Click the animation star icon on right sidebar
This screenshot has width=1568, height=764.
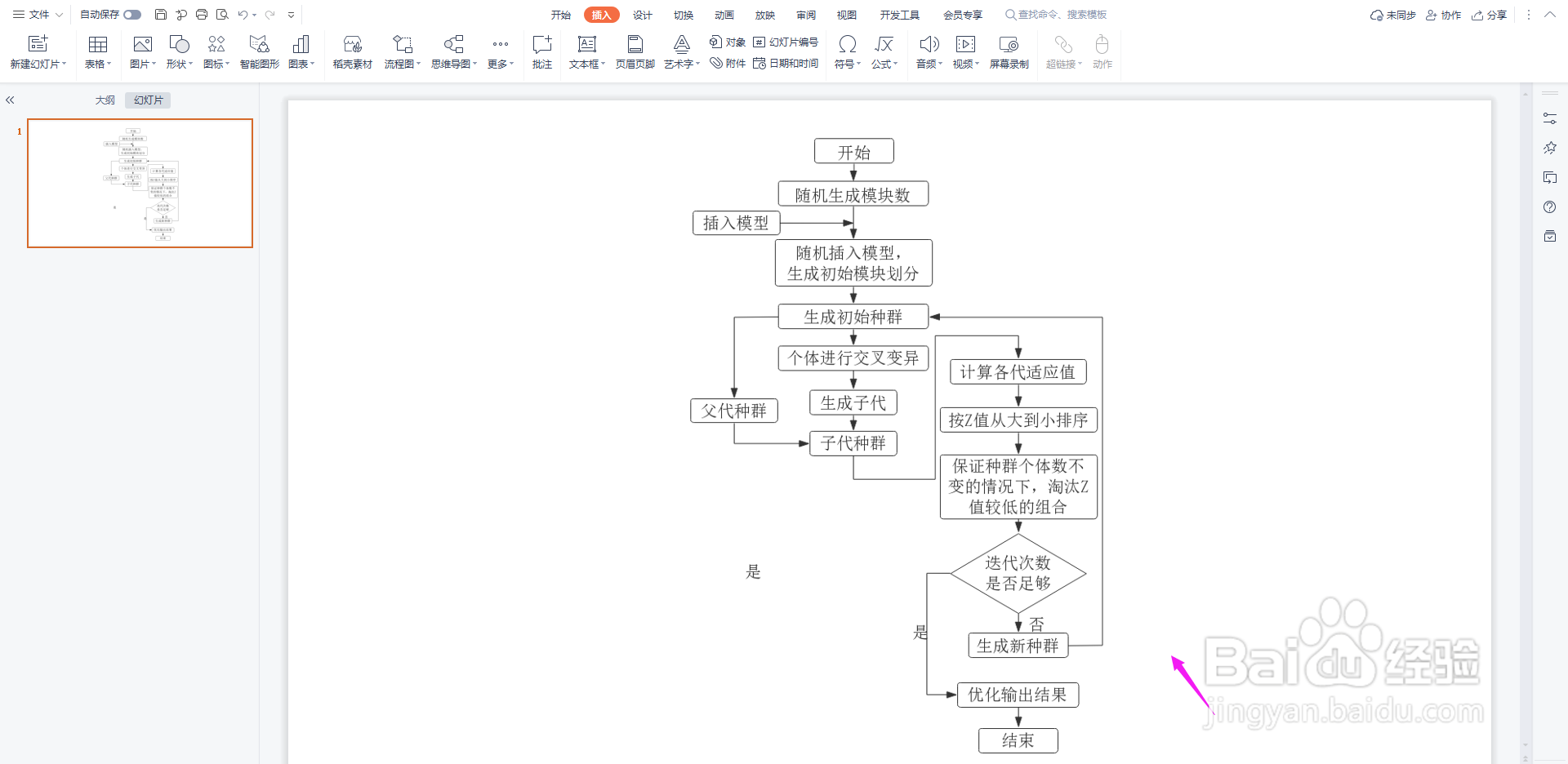click(1549, 148)
